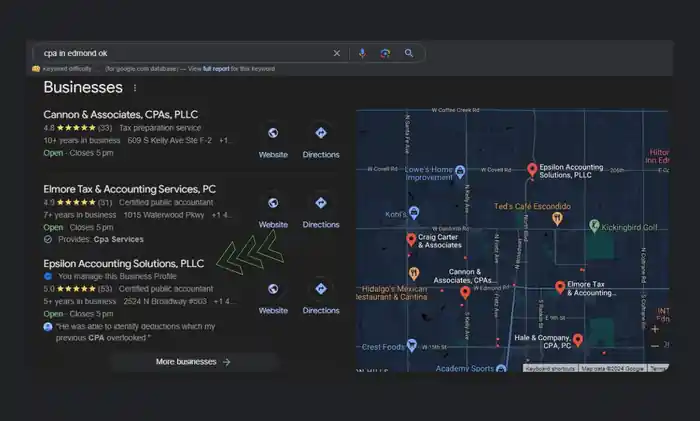Click the Craig Carter & Associates map pin
The image size is (700, 421).
click(x=411, y=240)
